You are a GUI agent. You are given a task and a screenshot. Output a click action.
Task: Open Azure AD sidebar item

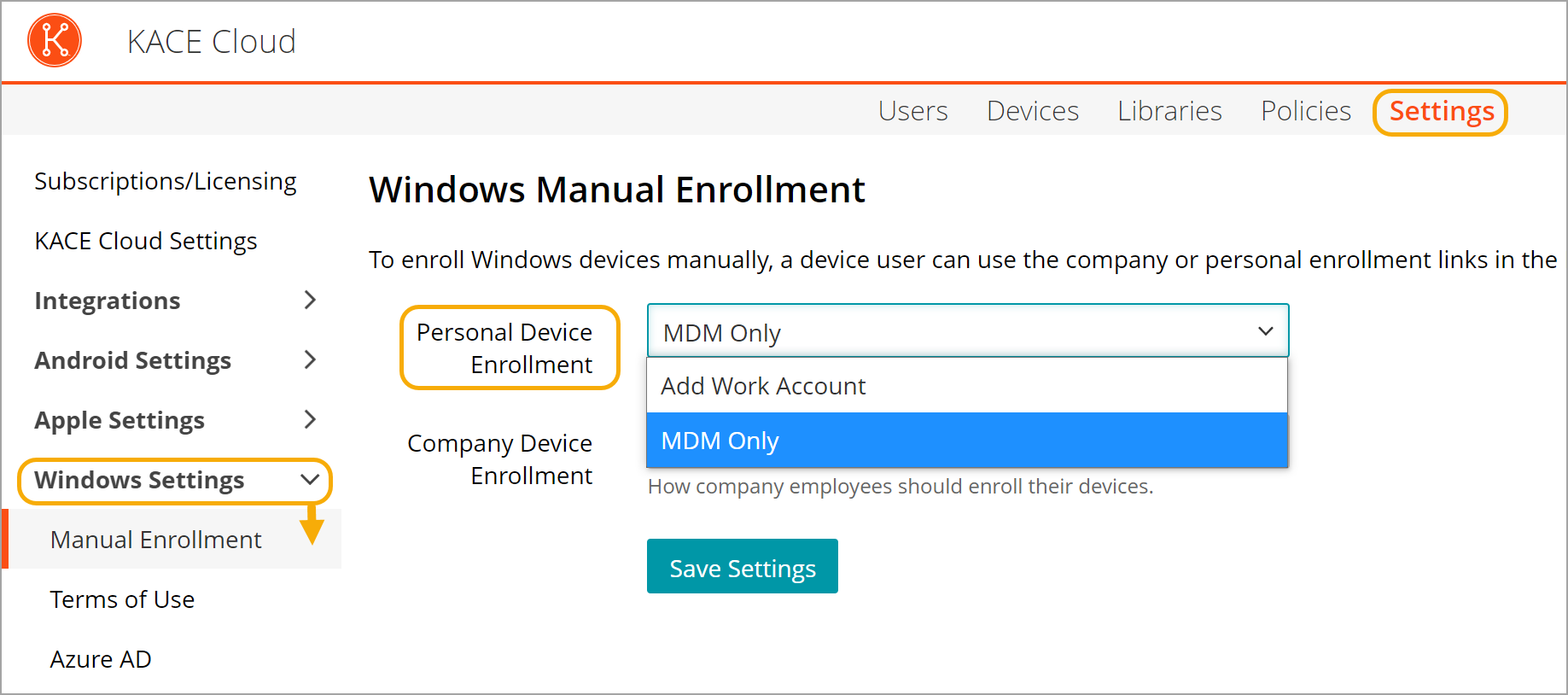click(101, 659)
